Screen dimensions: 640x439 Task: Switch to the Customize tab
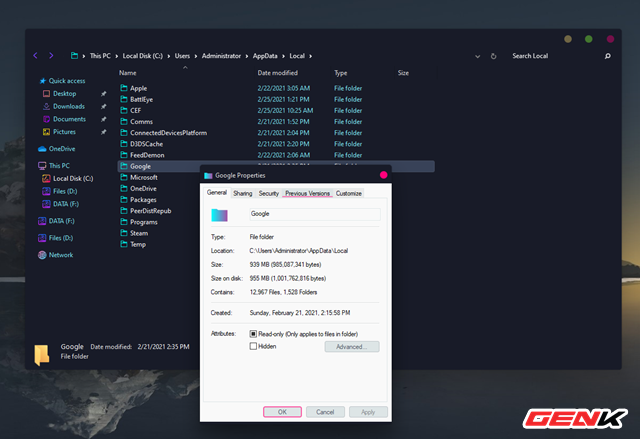[349, 193]
